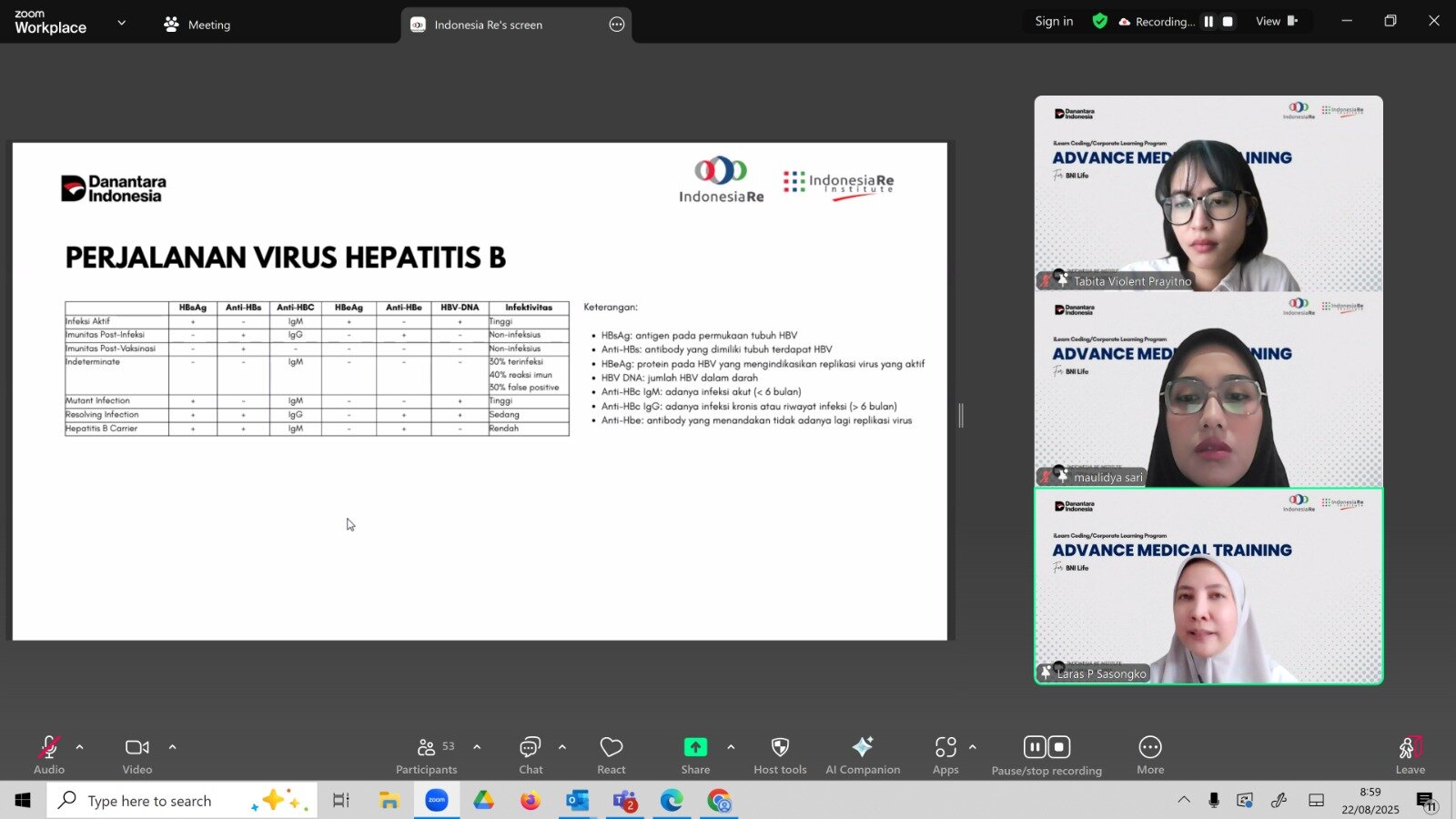Image resolution: width=1456 pixels, height=819 pixels.
Task: Open Zoom Workplace dropdown chevron
Action: click(x=122, y=23)
